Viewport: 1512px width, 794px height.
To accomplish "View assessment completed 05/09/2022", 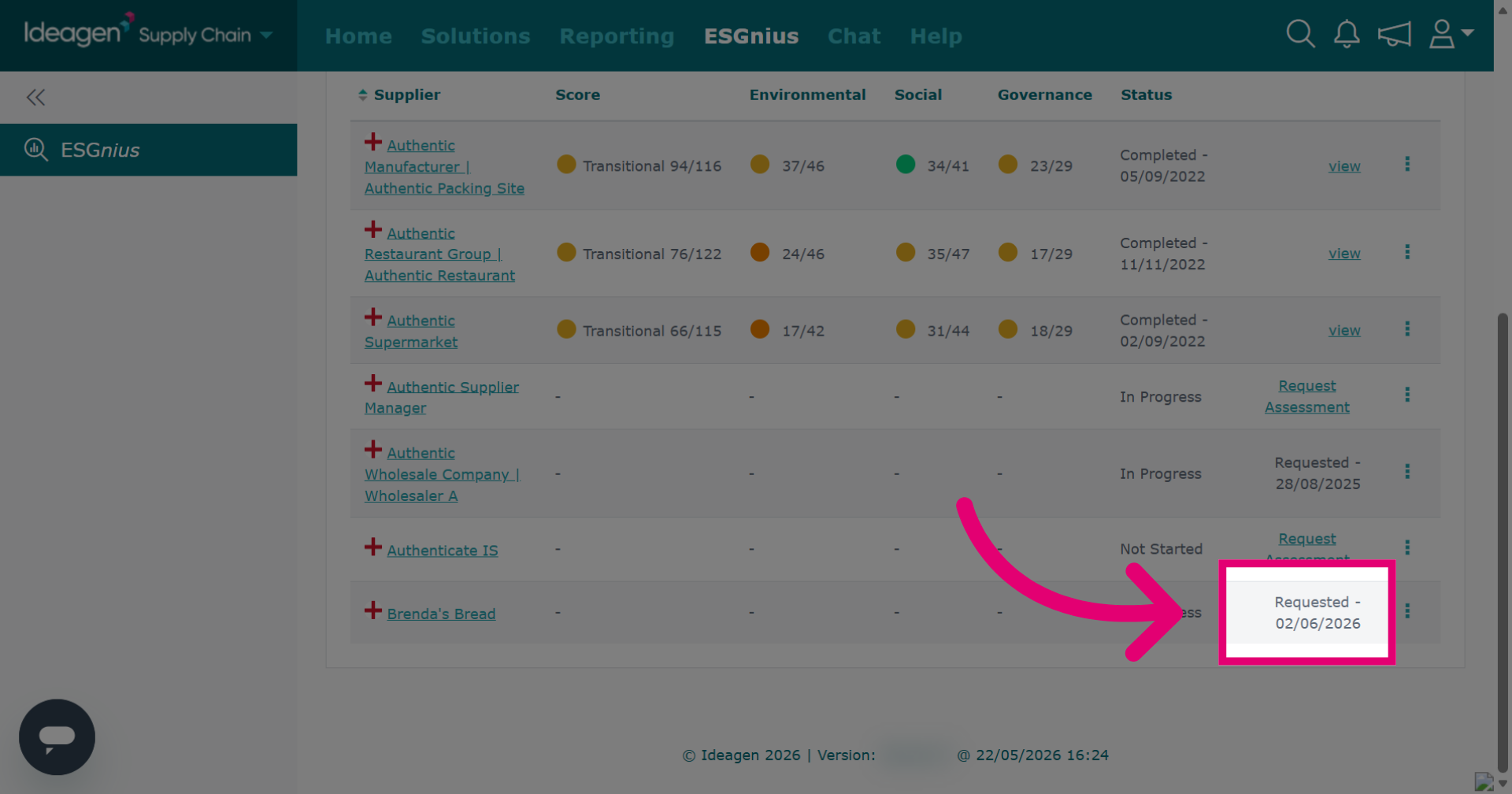I will click(x=1344, y=166).
